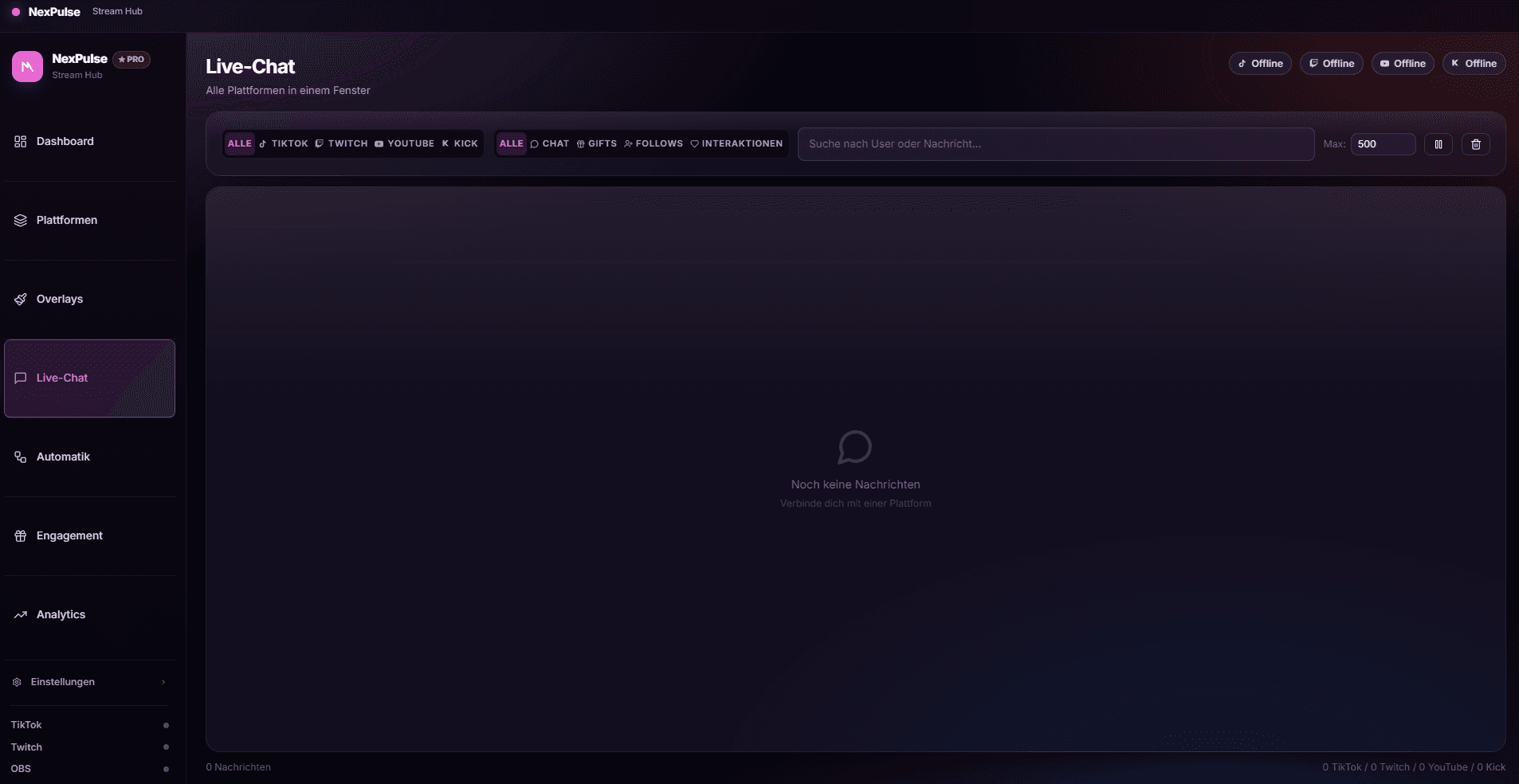1519x784 pixels.
Task: Open the Dashboard page
Action: 89,142
